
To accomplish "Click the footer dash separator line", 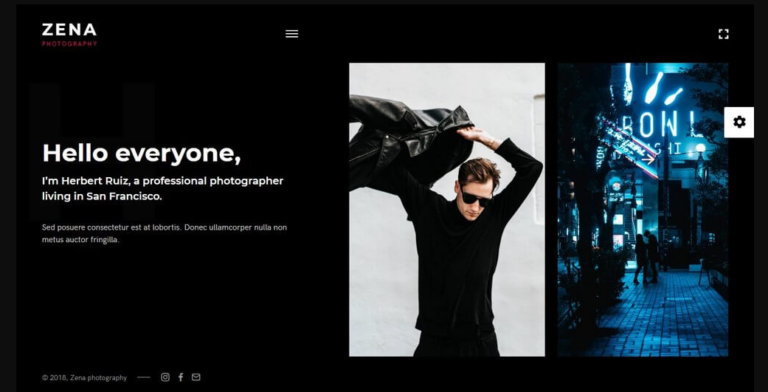I will pos(144,377).
